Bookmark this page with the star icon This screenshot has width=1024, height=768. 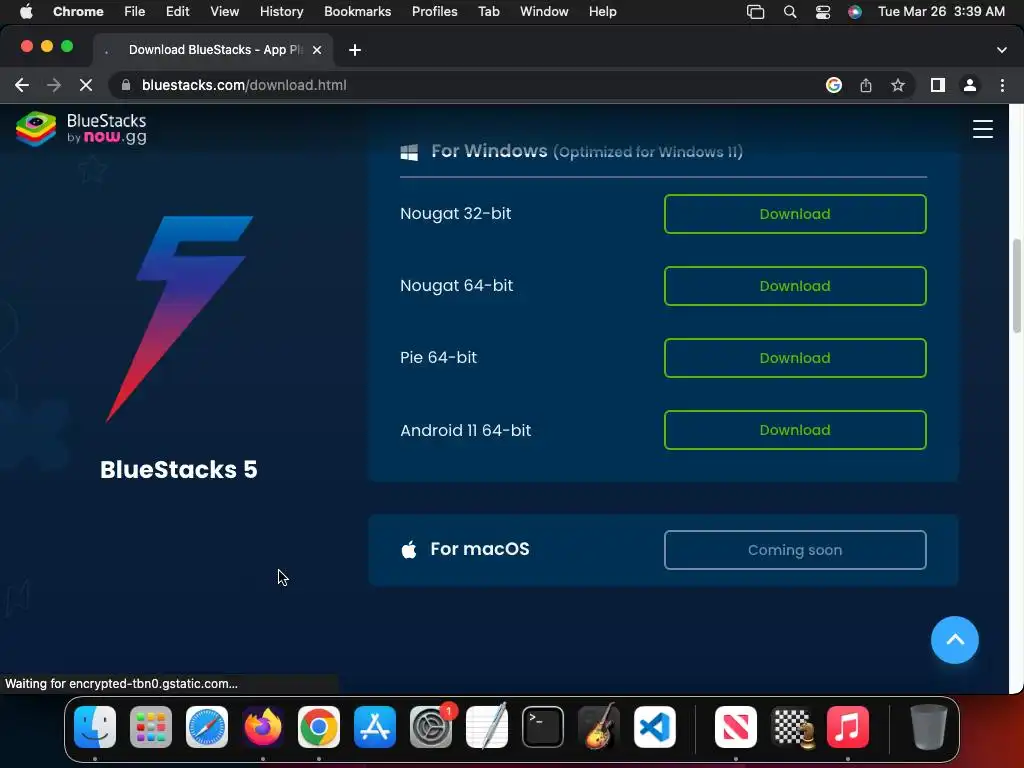click(x=898, y=85)
